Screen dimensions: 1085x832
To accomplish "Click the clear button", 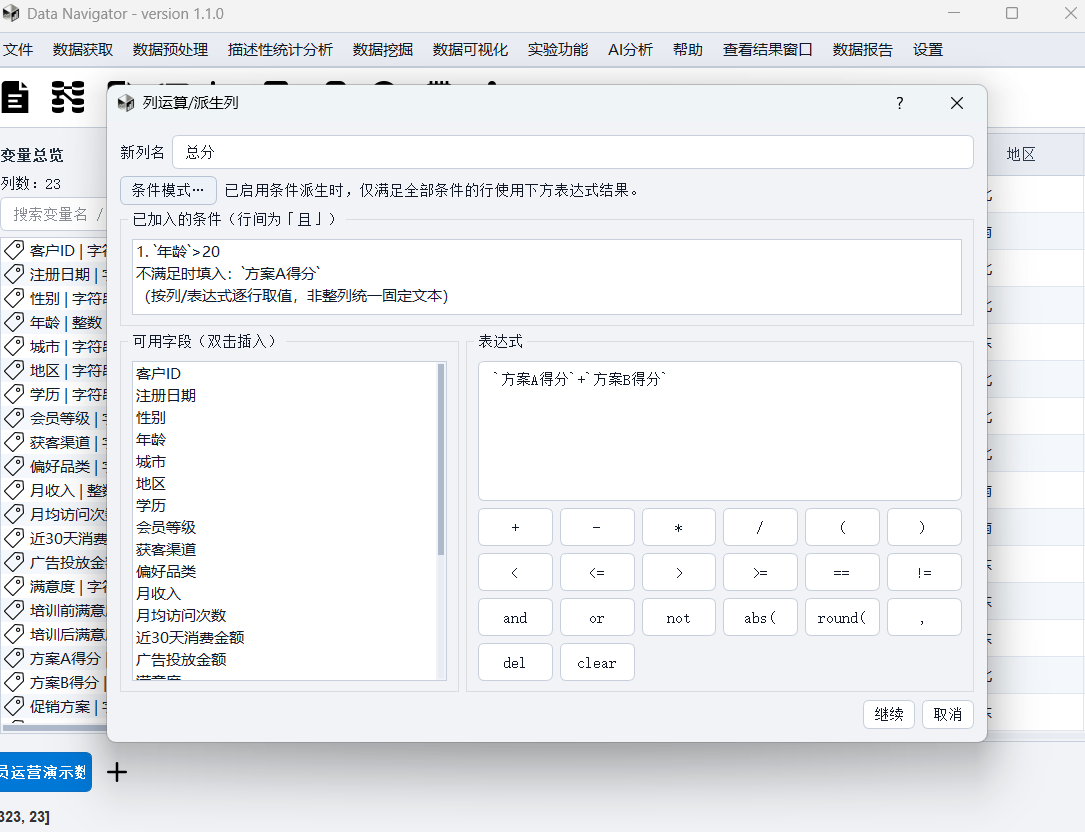I will (597, 662).
